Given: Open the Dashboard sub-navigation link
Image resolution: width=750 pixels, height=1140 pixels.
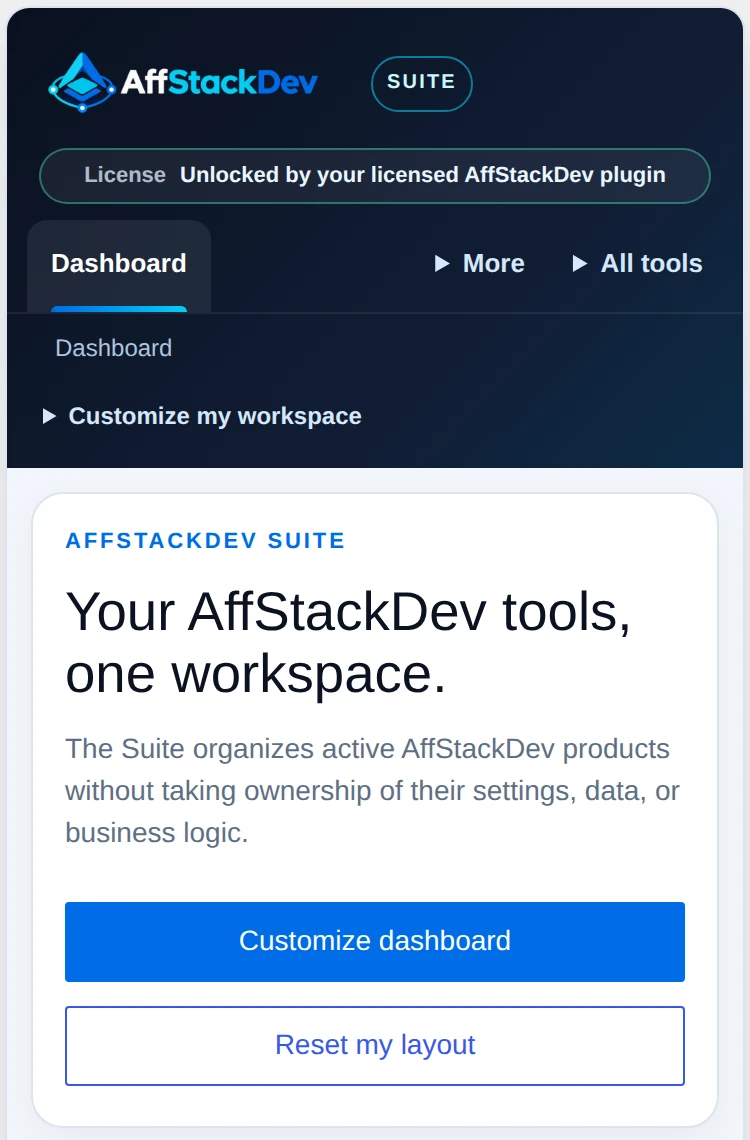Looking at the screenshot, I should point(114,348).
